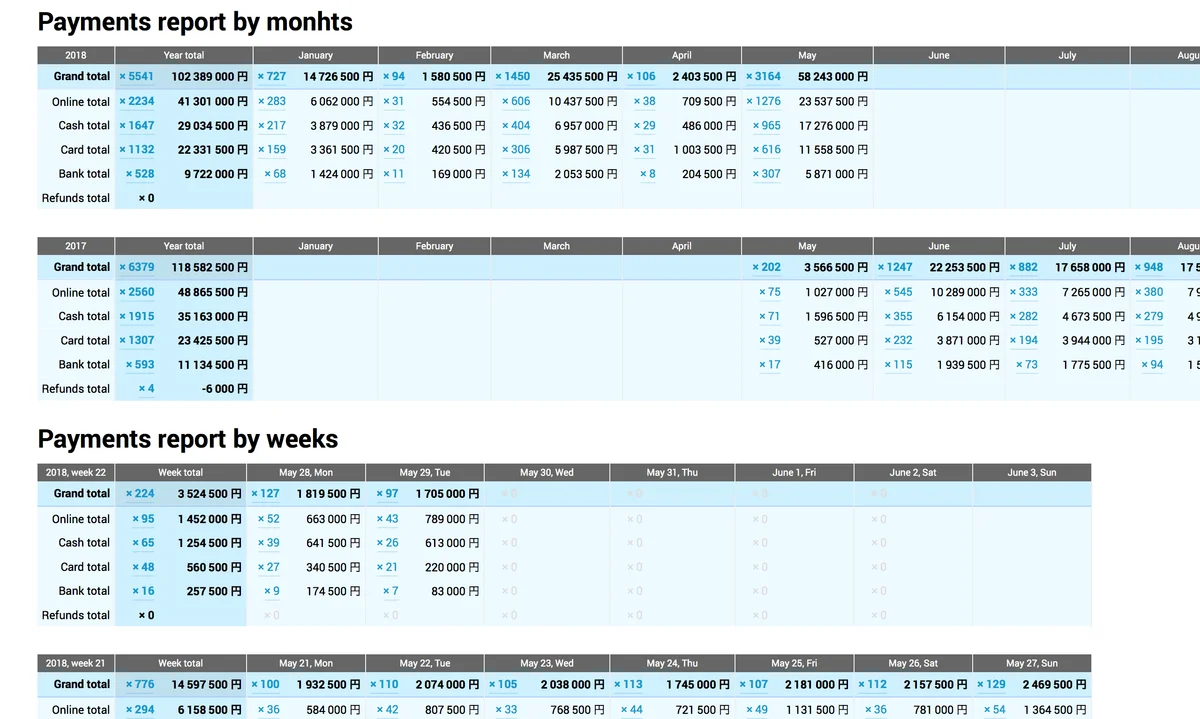Click the ×528 Bank total 2018 link
Screen dimensions: 1200x719
(139, 173)
